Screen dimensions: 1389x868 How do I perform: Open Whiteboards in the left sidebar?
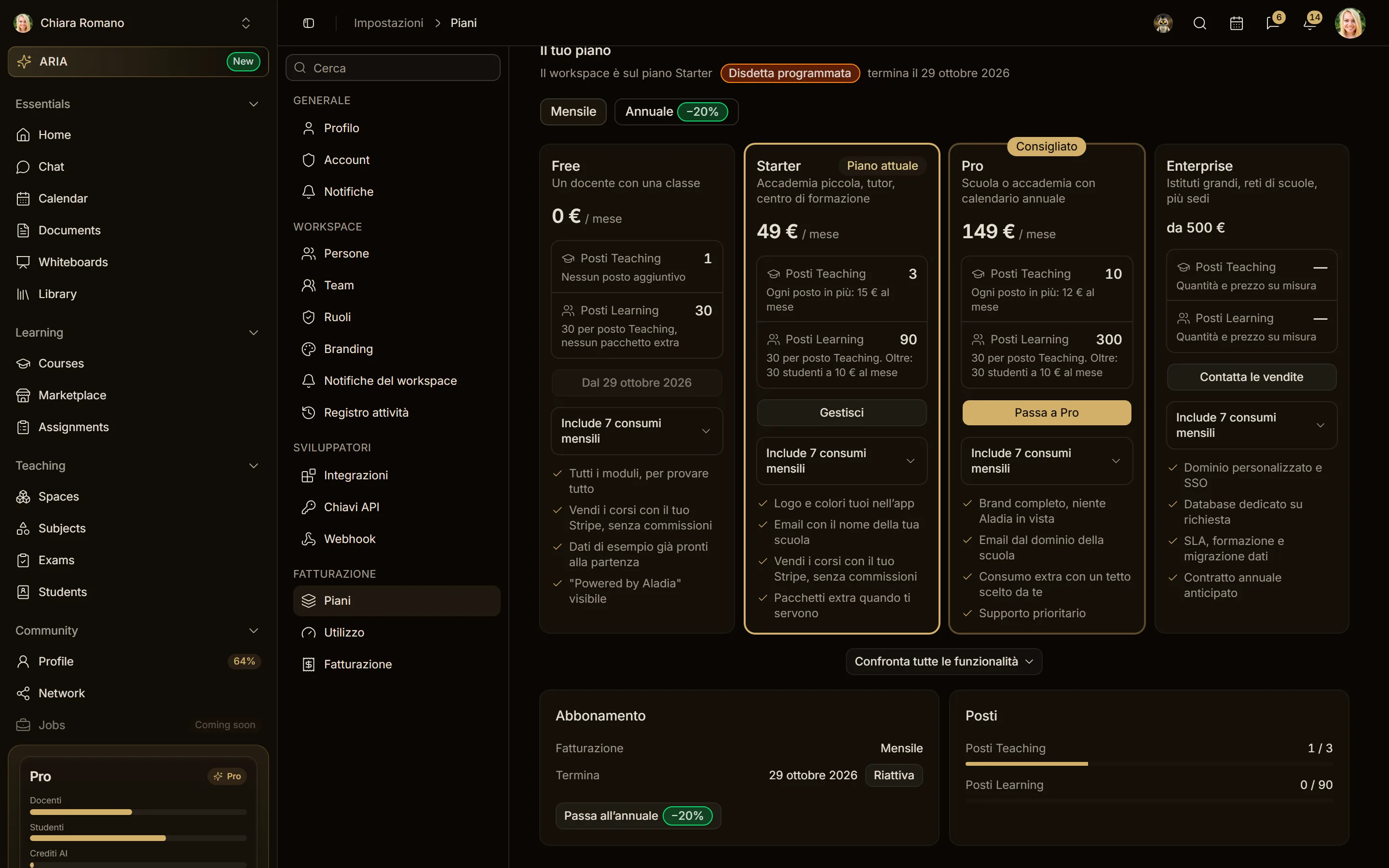138,262
